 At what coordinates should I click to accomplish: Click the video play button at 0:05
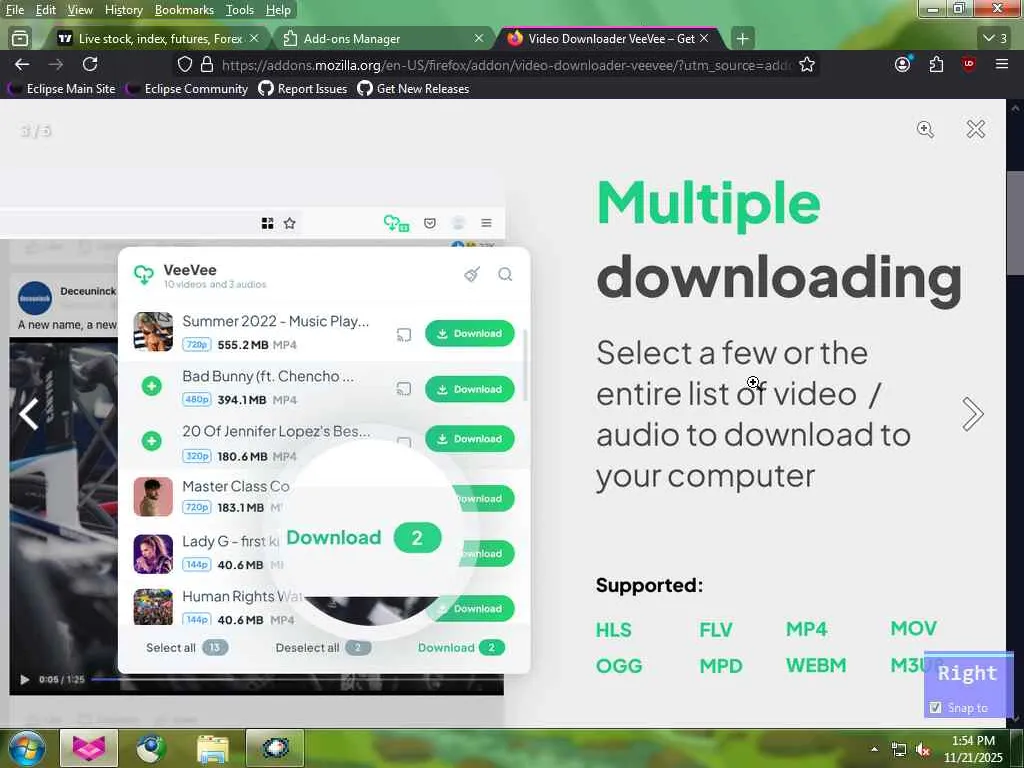click(25, 679)
